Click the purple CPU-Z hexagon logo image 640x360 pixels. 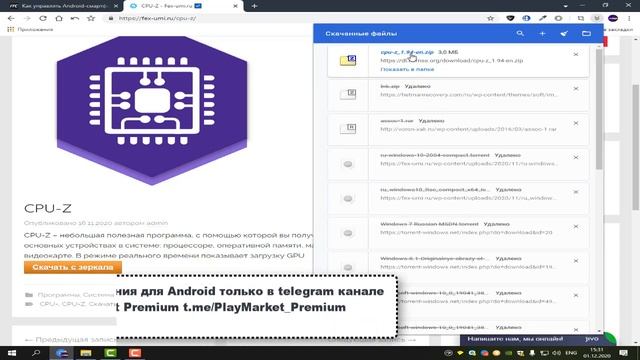click(x=152, y=110)
